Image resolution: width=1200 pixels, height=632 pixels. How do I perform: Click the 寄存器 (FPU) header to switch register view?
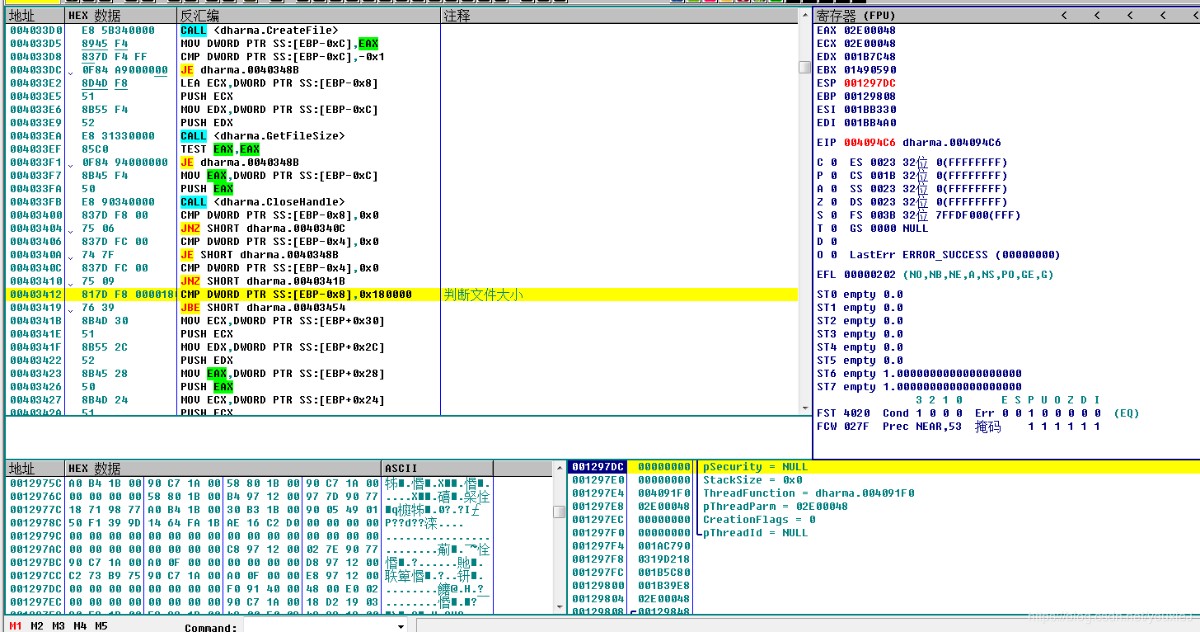coord(856,16)
